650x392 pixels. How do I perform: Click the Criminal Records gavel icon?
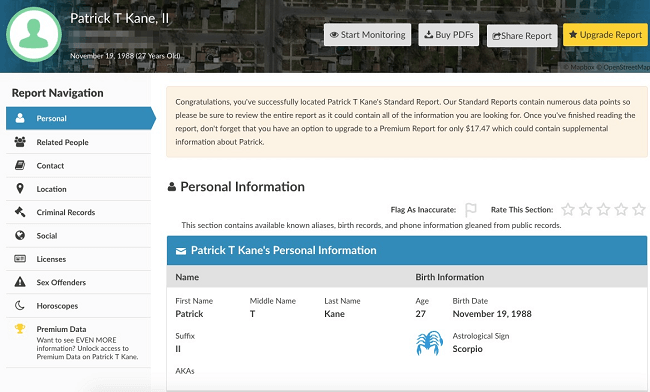pos(20,212)
